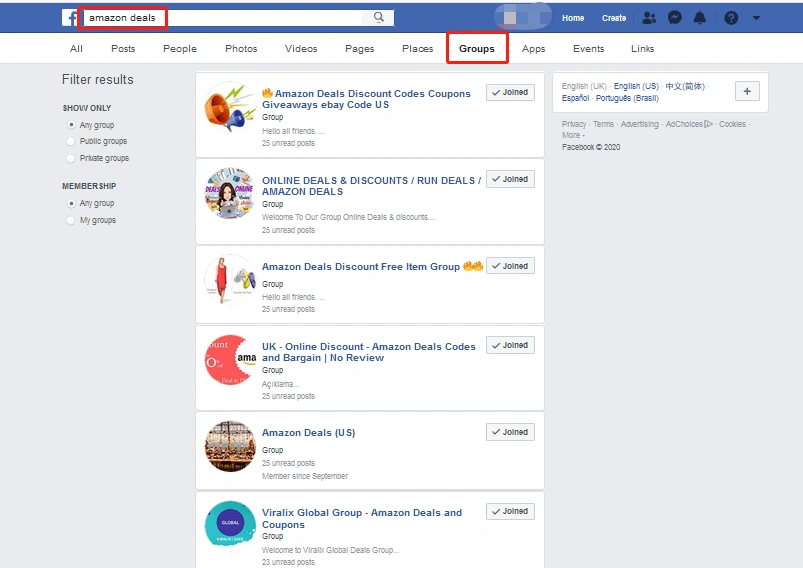Image resolution: width=803 pixels, height=568 pixels.
Task: Click the Quick Help question mark icon
Action: [x=731, y=18]
